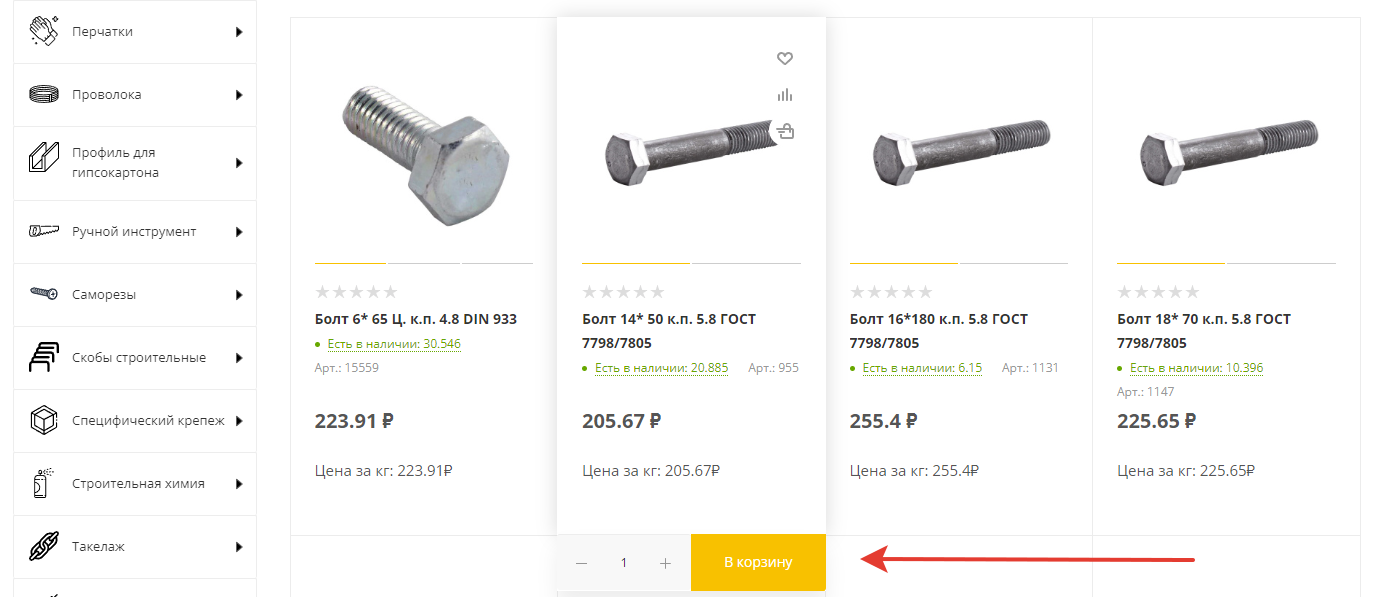1388x597 pixels.
Task: Open the Болт 6* 65 Ц. DIN 933 product link
Action: (x=415, y=319)
